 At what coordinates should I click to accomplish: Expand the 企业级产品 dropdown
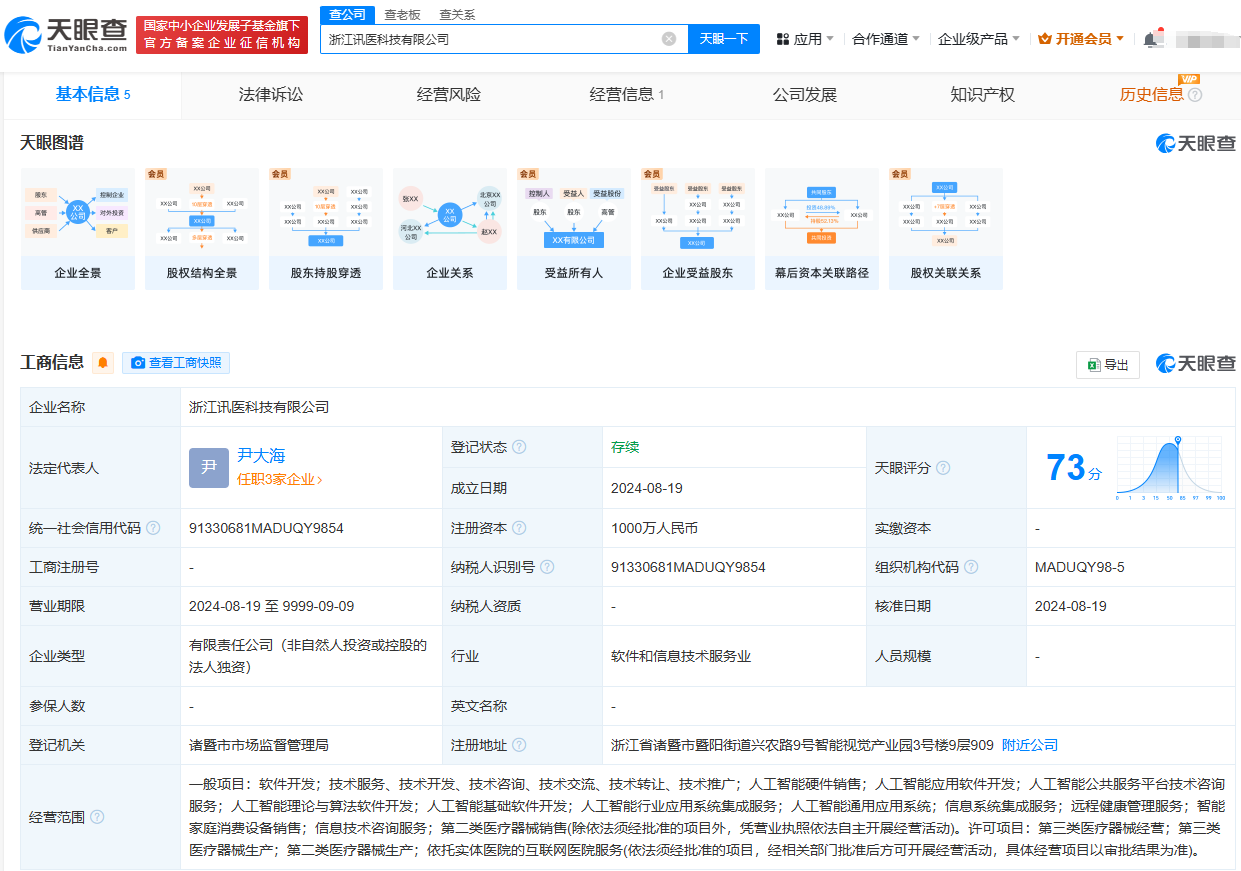[x=978, y=39]
